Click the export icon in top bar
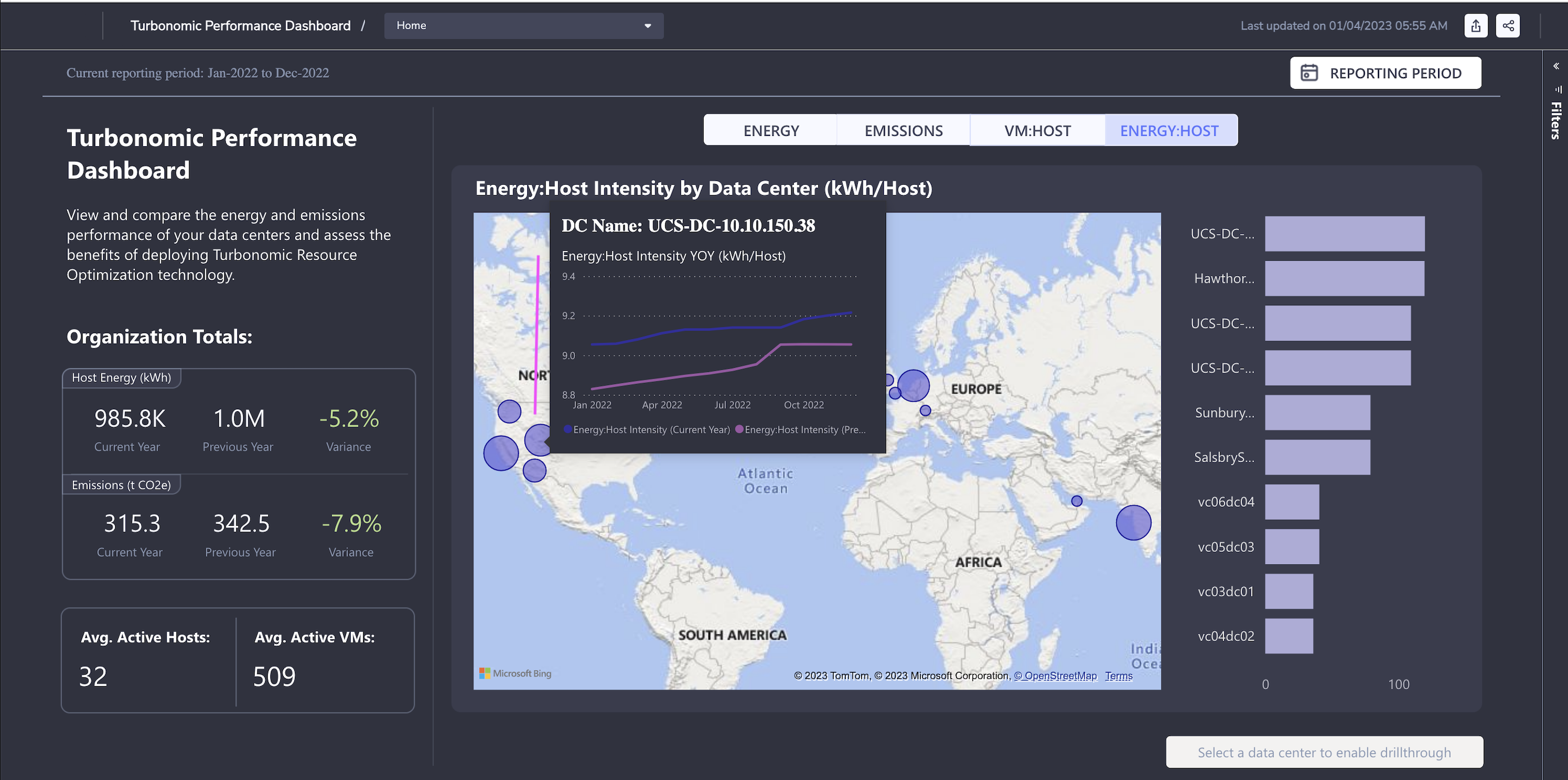This screenshot has height=780, width=1568. click(x=1476, y=26)
